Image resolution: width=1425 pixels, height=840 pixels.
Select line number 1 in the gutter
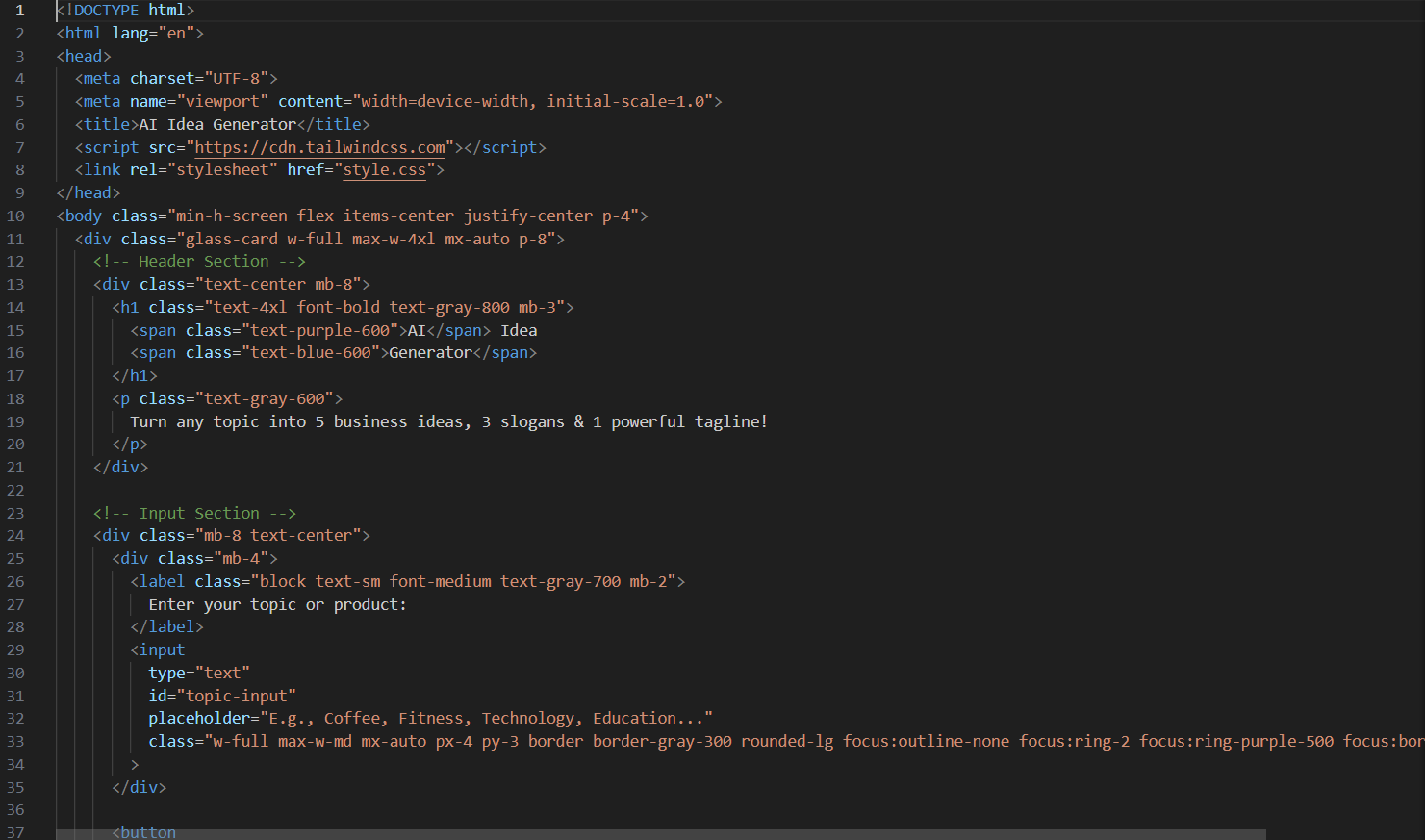pos(19,10)
